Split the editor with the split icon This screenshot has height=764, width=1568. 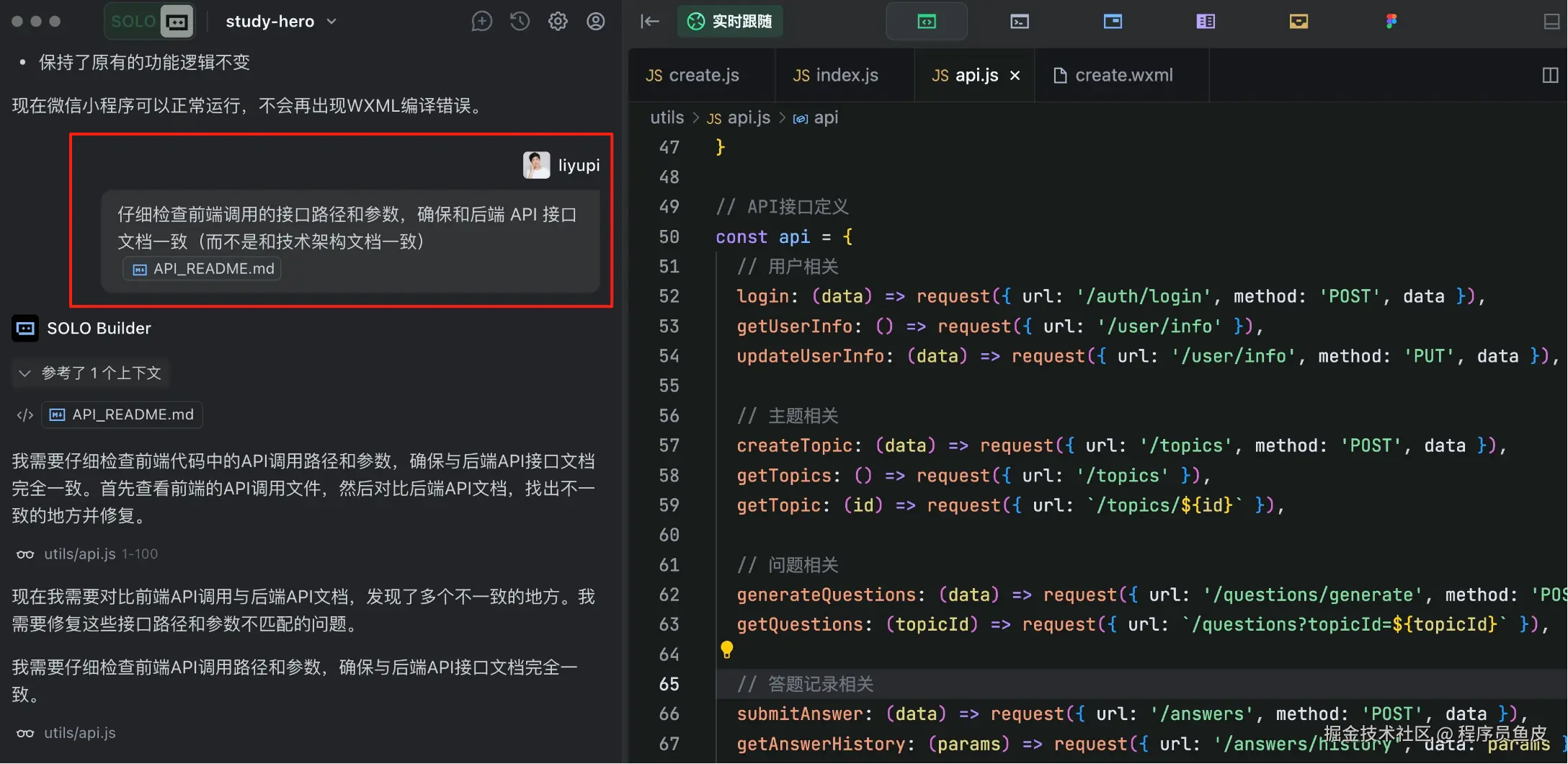coord(1551,76)
